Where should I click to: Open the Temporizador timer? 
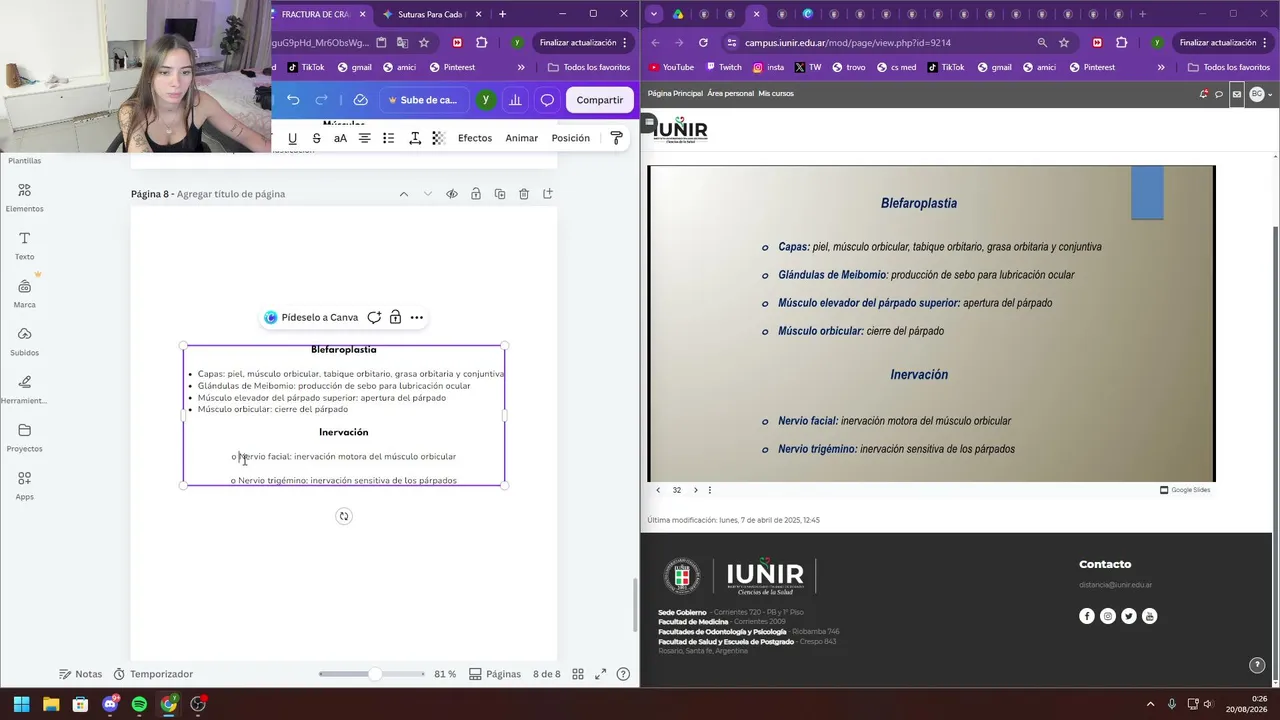point(153,674)
